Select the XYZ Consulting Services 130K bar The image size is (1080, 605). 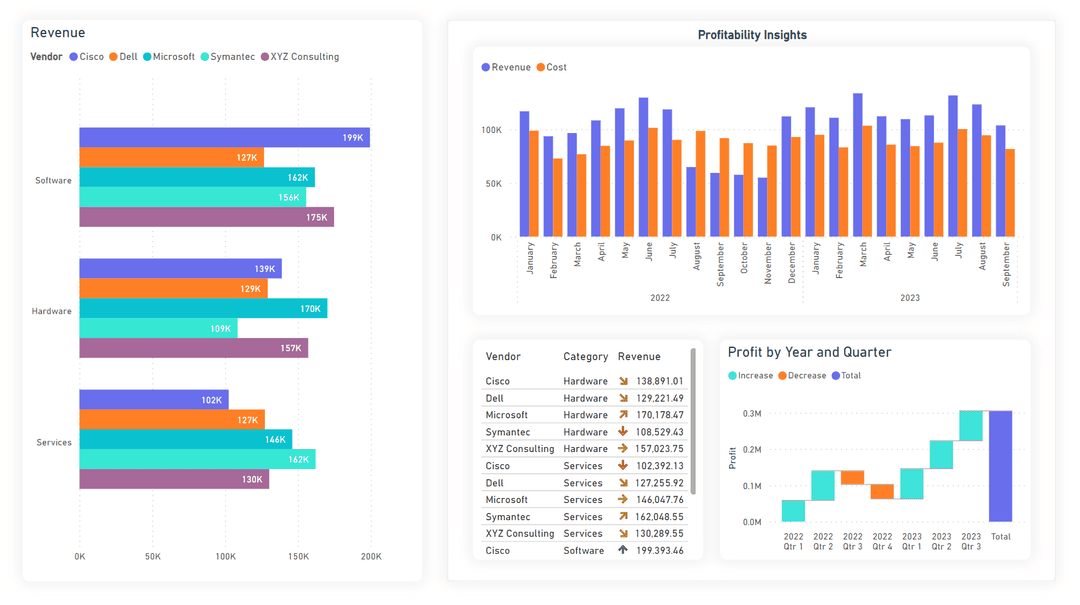pyautogui.click(x=174, y=479)
